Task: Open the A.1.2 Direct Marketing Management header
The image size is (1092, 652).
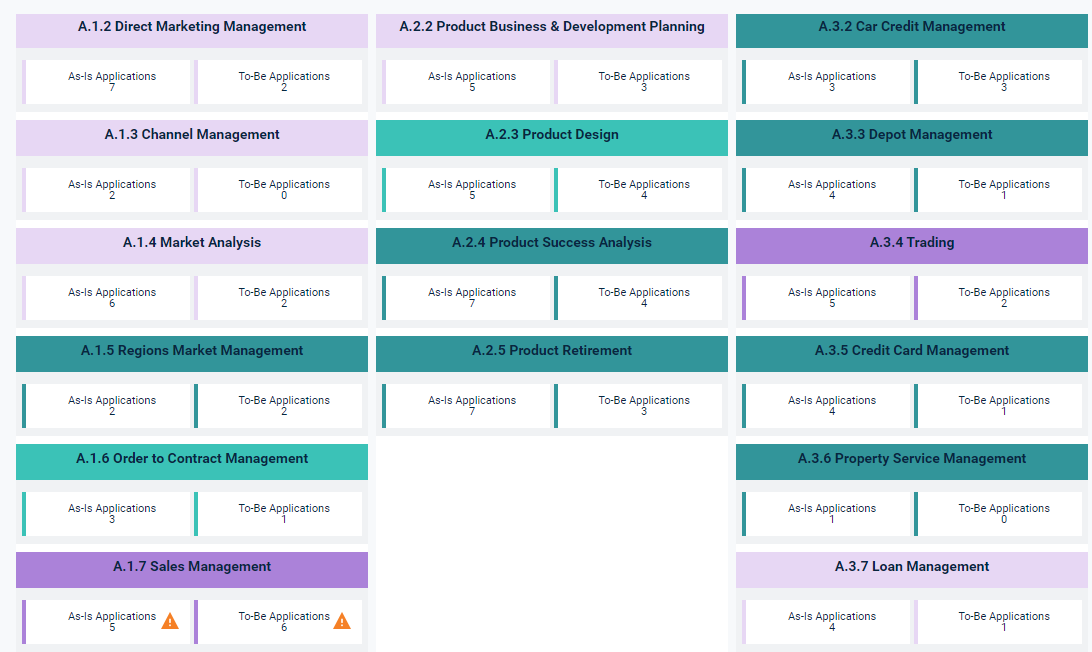Action: 192,27
